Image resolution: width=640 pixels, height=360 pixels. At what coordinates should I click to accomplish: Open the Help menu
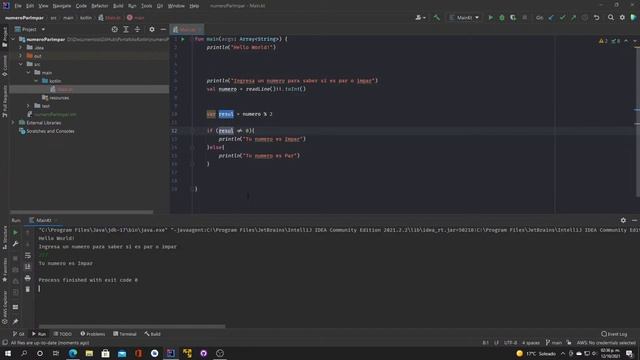tap(194, 6)
